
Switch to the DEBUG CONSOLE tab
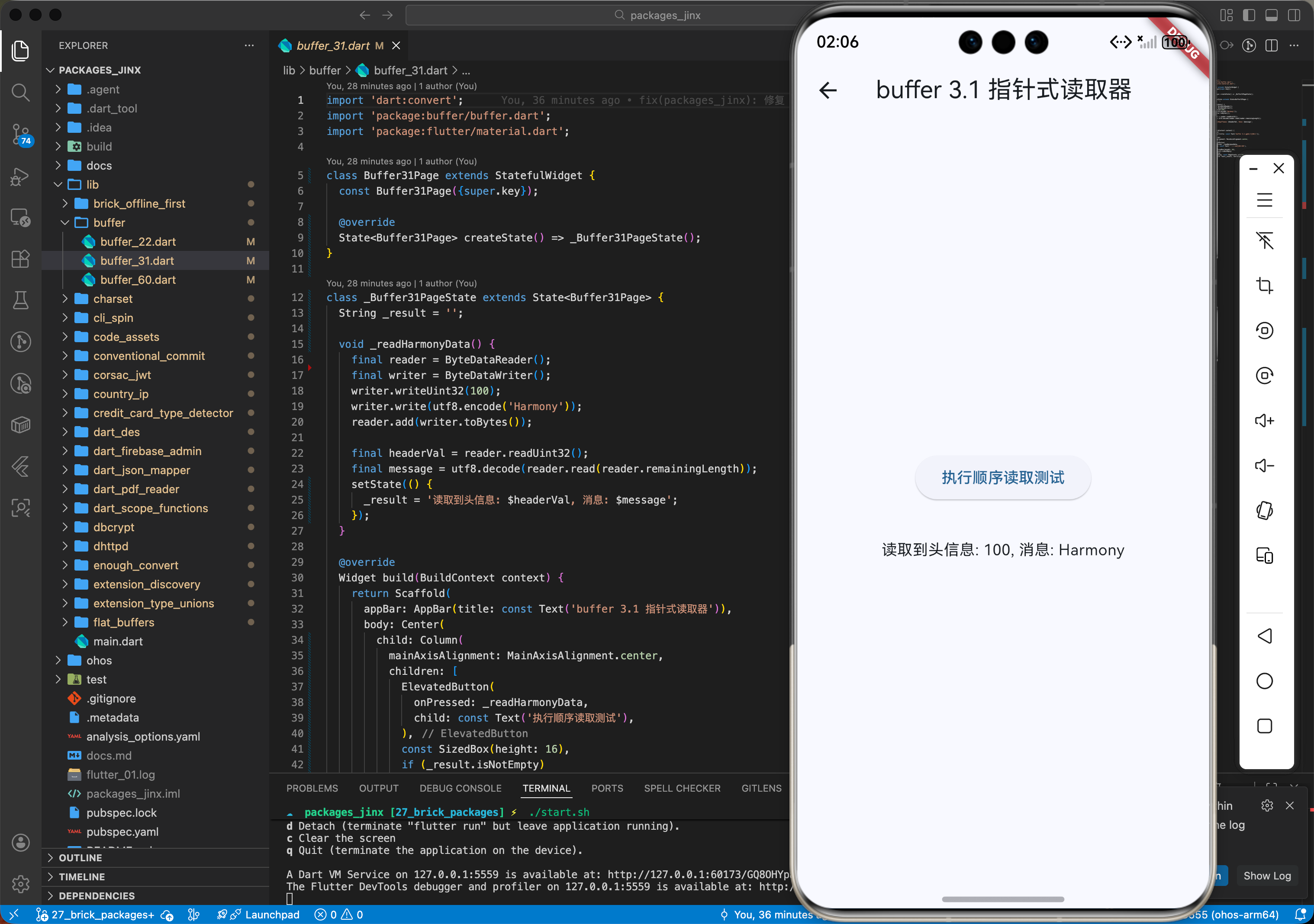[x=460, y=789]
